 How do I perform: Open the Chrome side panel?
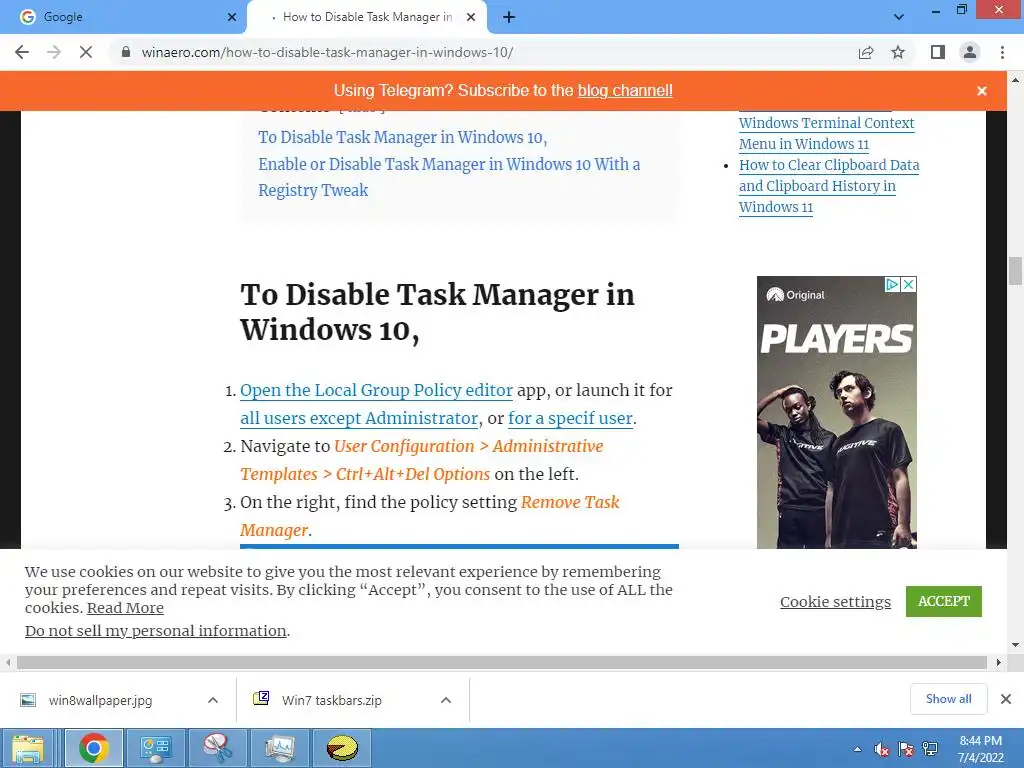point(938,52)
